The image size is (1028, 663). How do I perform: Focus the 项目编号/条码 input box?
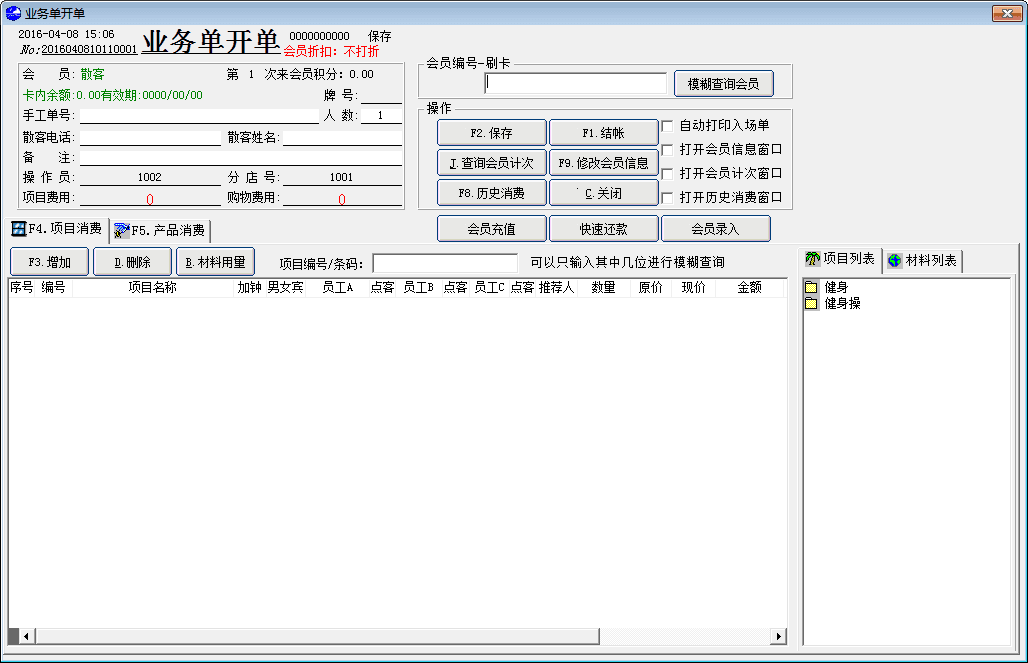(x=445, y=263)
